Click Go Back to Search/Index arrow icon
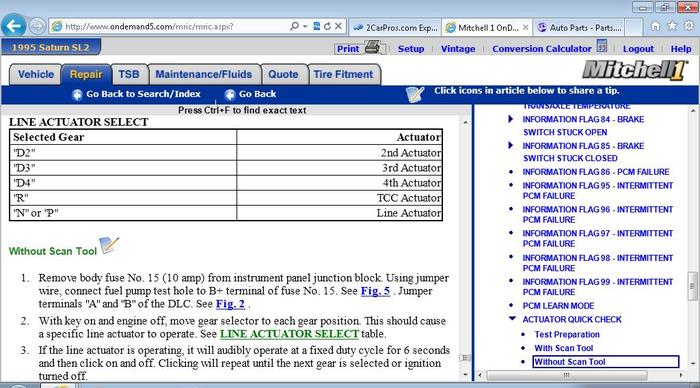700x388 pixels. point(77,95)
